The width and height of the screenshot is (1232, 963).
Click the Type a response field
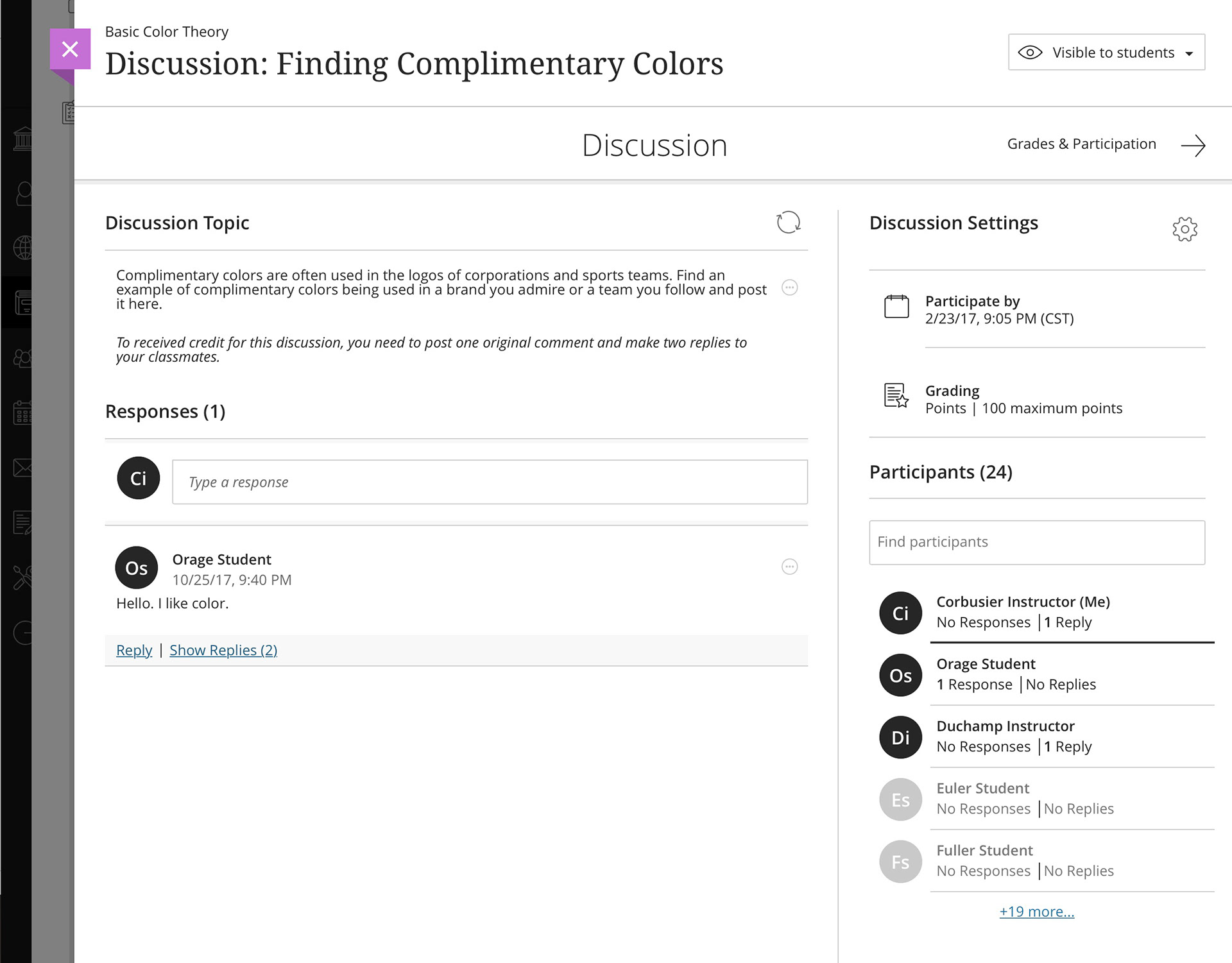point(490,482)
